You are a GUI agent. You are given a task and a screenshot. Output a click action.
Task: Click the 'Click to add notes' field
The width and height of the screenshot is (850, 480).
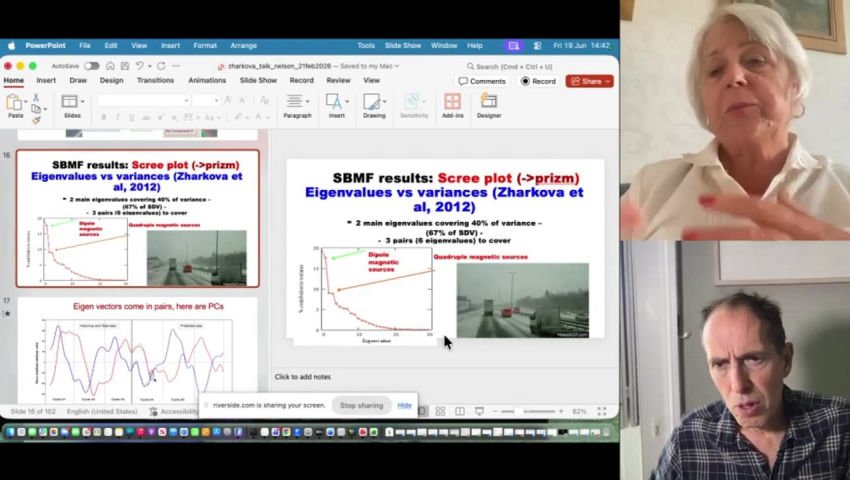[302, 376]
